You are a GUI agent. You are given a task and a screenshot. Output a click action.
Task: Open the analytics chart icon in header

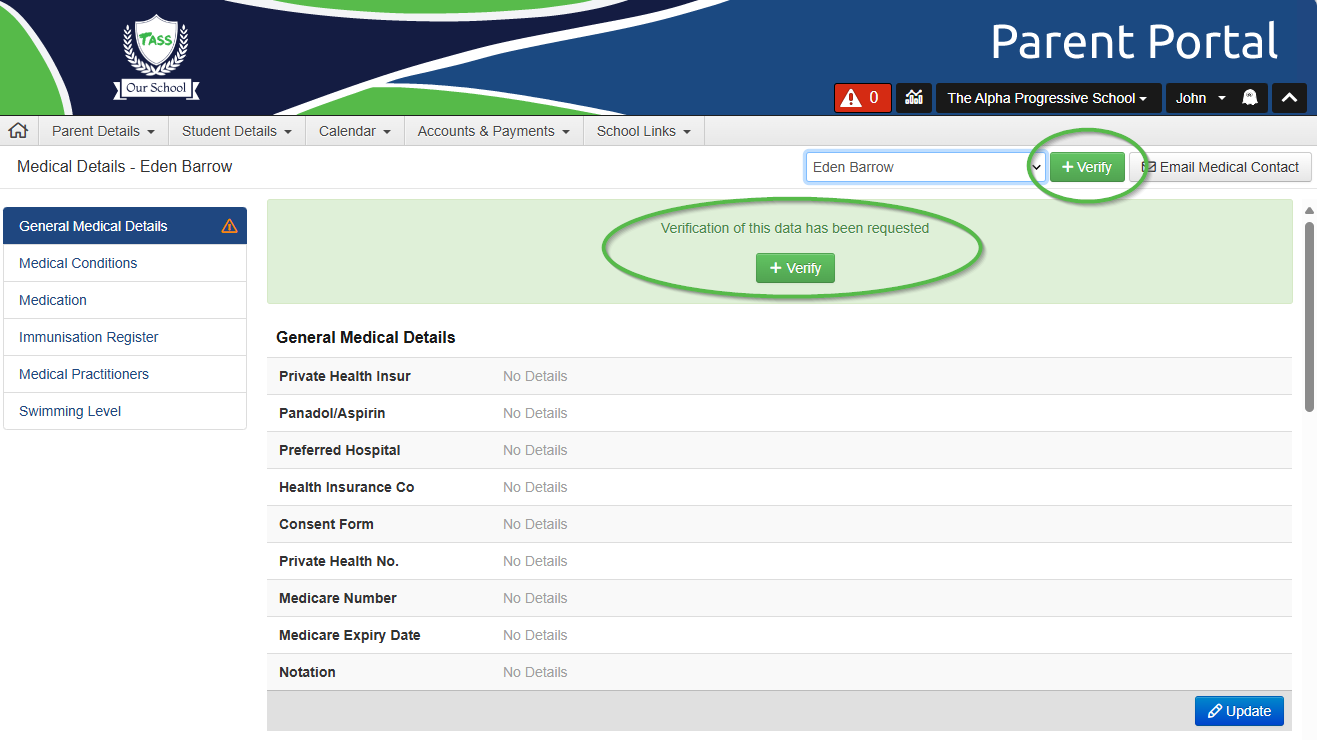point(914,98)
